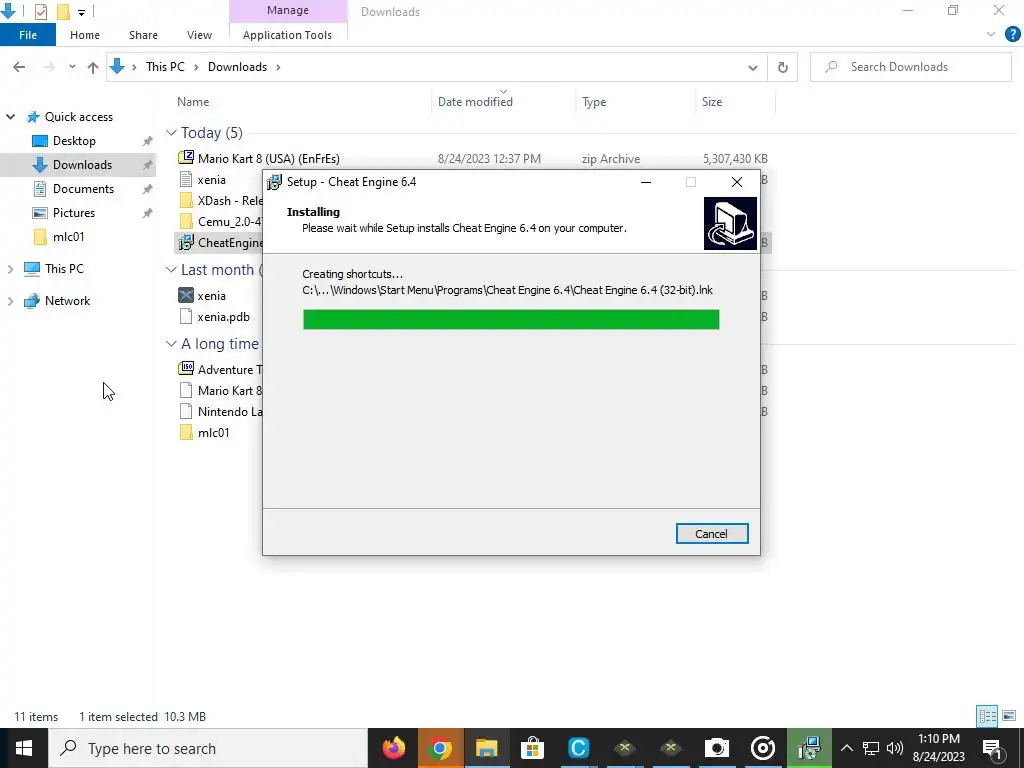Open Explorer help question mark icon
Viewport: 1024px width, 768px height.
pyautogui.click(x=1012, y=35)
